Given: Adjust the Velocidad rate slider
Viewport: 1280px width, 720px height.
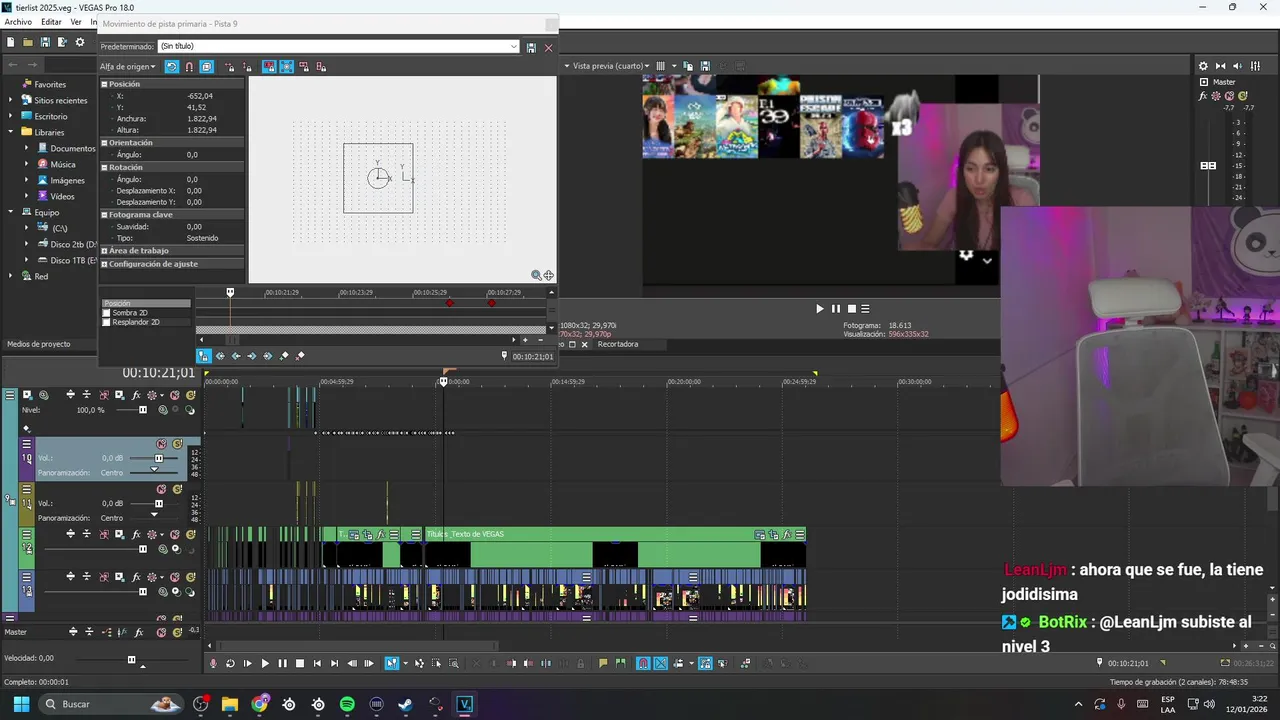Looking at the screenshot, I should pyautogui.click(x=131, y=660).
